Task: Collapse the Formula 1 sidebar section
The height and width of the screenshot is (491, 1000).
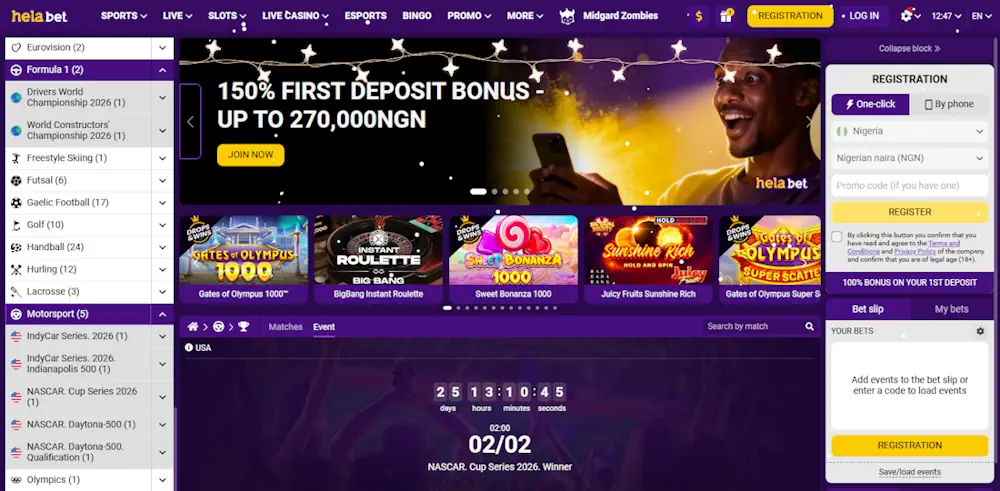Action: coord(162,70)
